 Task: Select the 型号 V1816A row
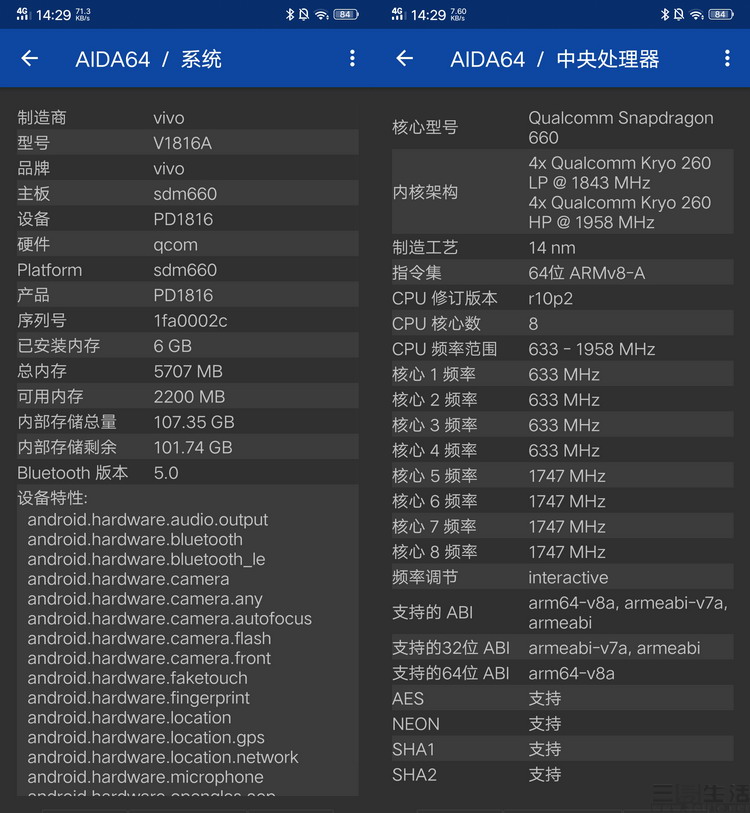187,143
